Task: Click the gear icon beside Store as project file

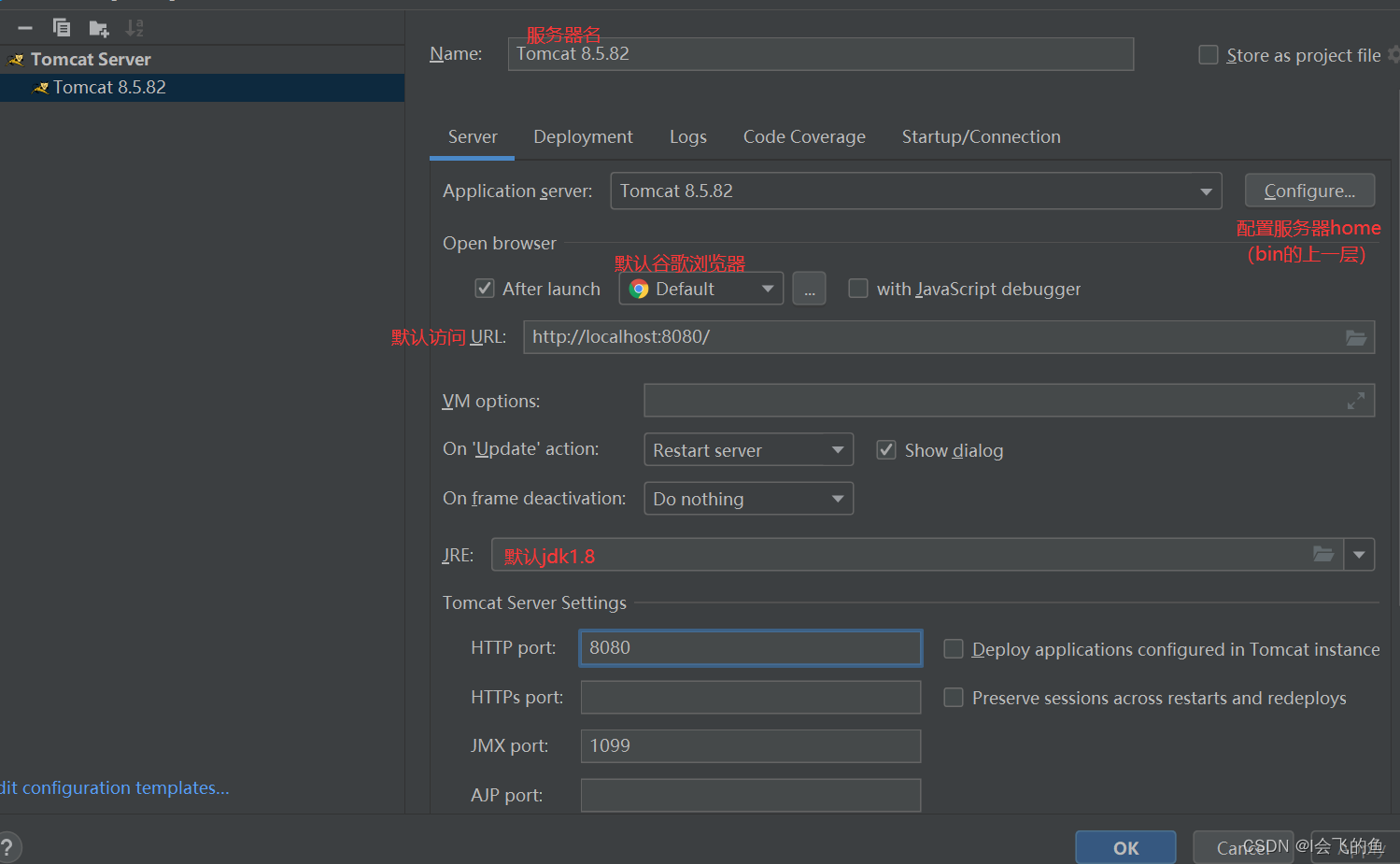Action: 1393,55
